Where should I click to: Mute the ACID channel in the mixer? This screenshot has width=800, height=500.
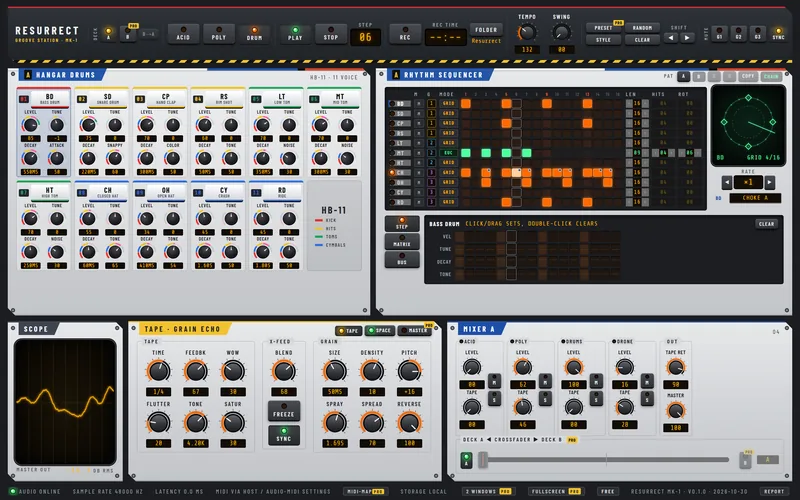point(494,381)
